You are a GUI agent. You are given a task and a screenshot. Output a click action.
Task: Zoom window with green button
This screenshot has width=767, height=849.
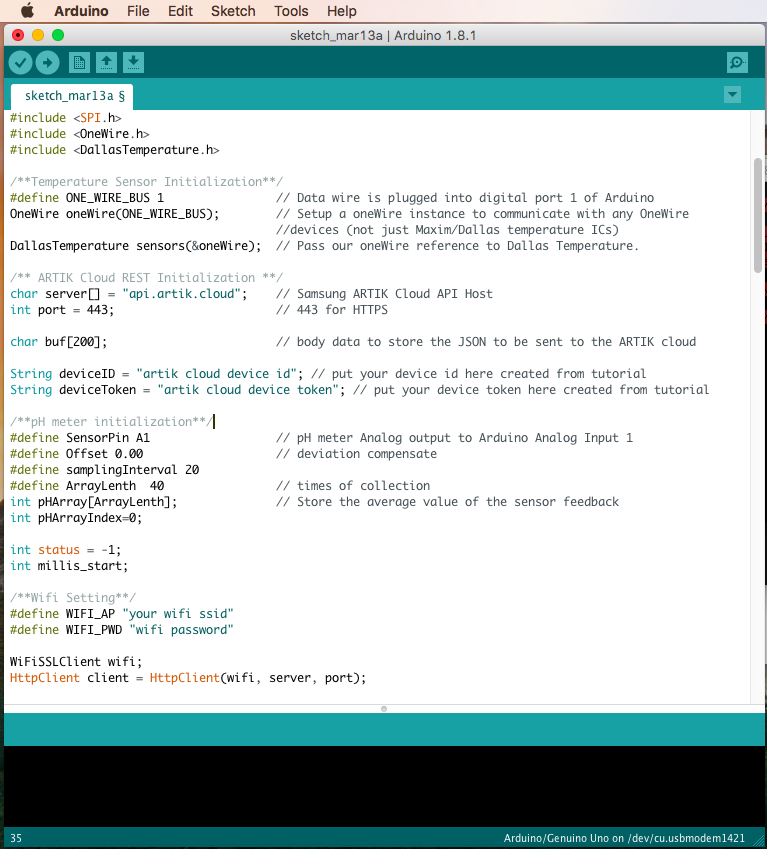(58, 35)
